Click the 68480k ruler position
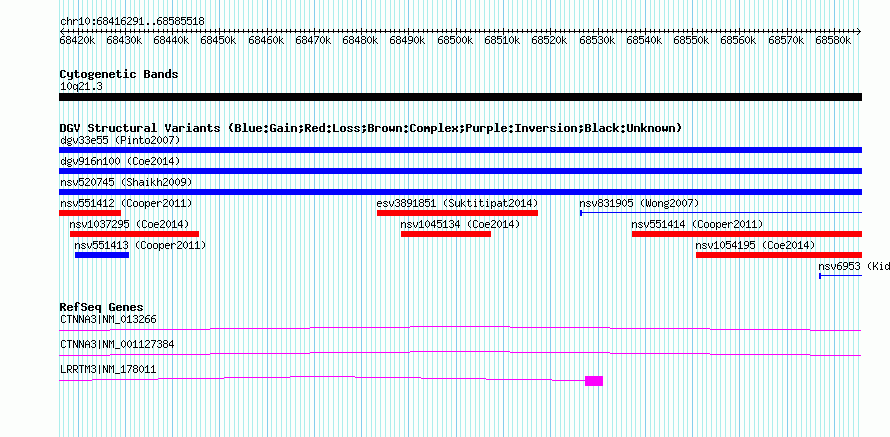 tap(361, 40)
